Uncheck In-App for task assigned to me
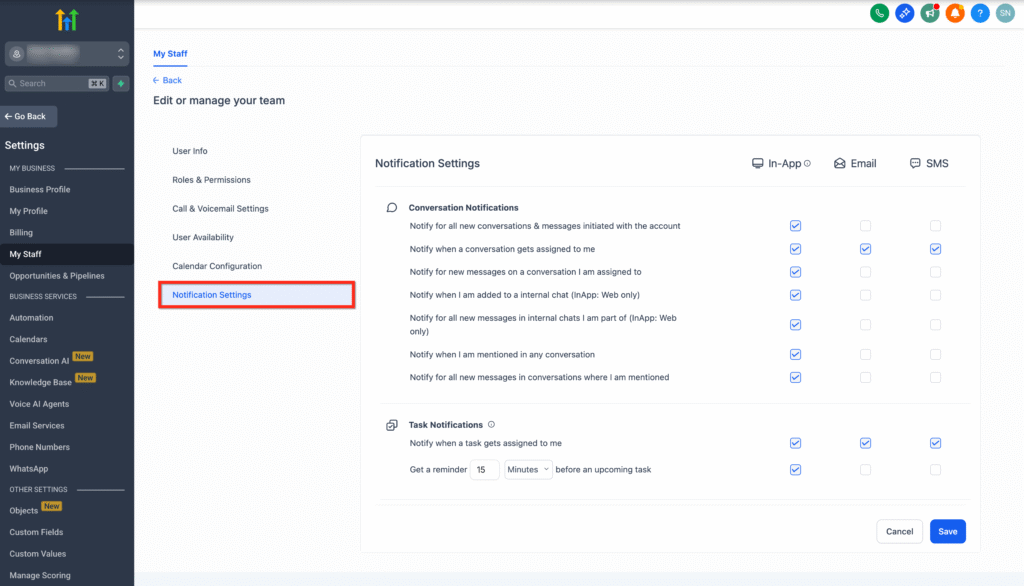This screenshot has height=586, width=1024. click(795, 443)
